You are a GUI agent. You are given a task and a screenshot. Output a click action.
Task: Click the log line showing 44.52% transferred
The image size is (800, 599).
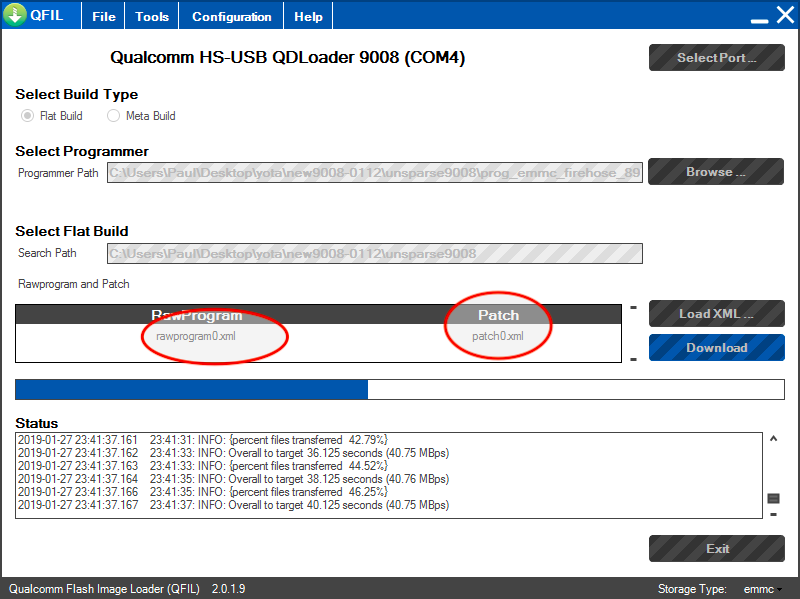[203, 466]
